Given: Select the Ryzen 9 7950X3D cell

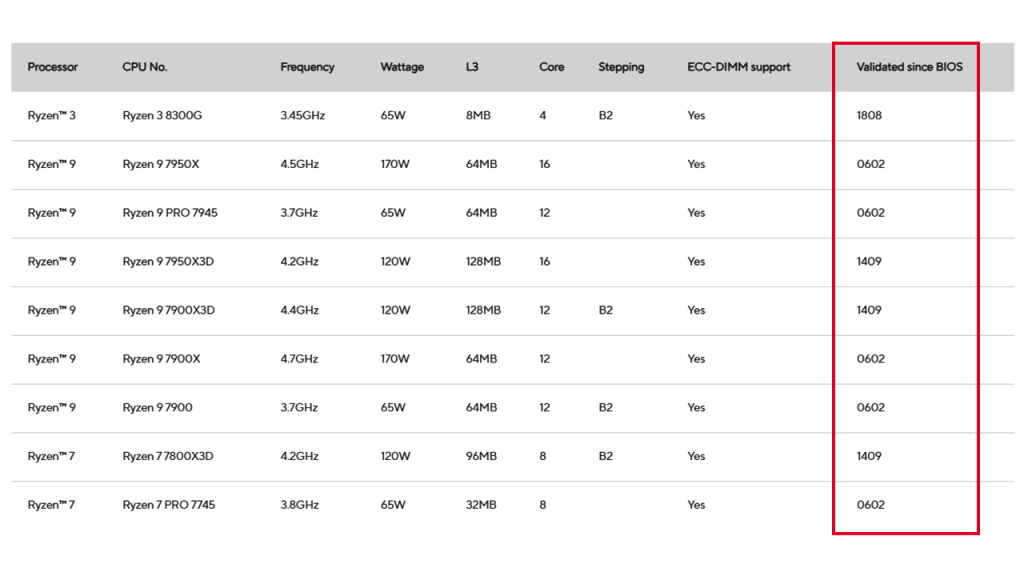Looking at the screenshot, I should (168, 262).
